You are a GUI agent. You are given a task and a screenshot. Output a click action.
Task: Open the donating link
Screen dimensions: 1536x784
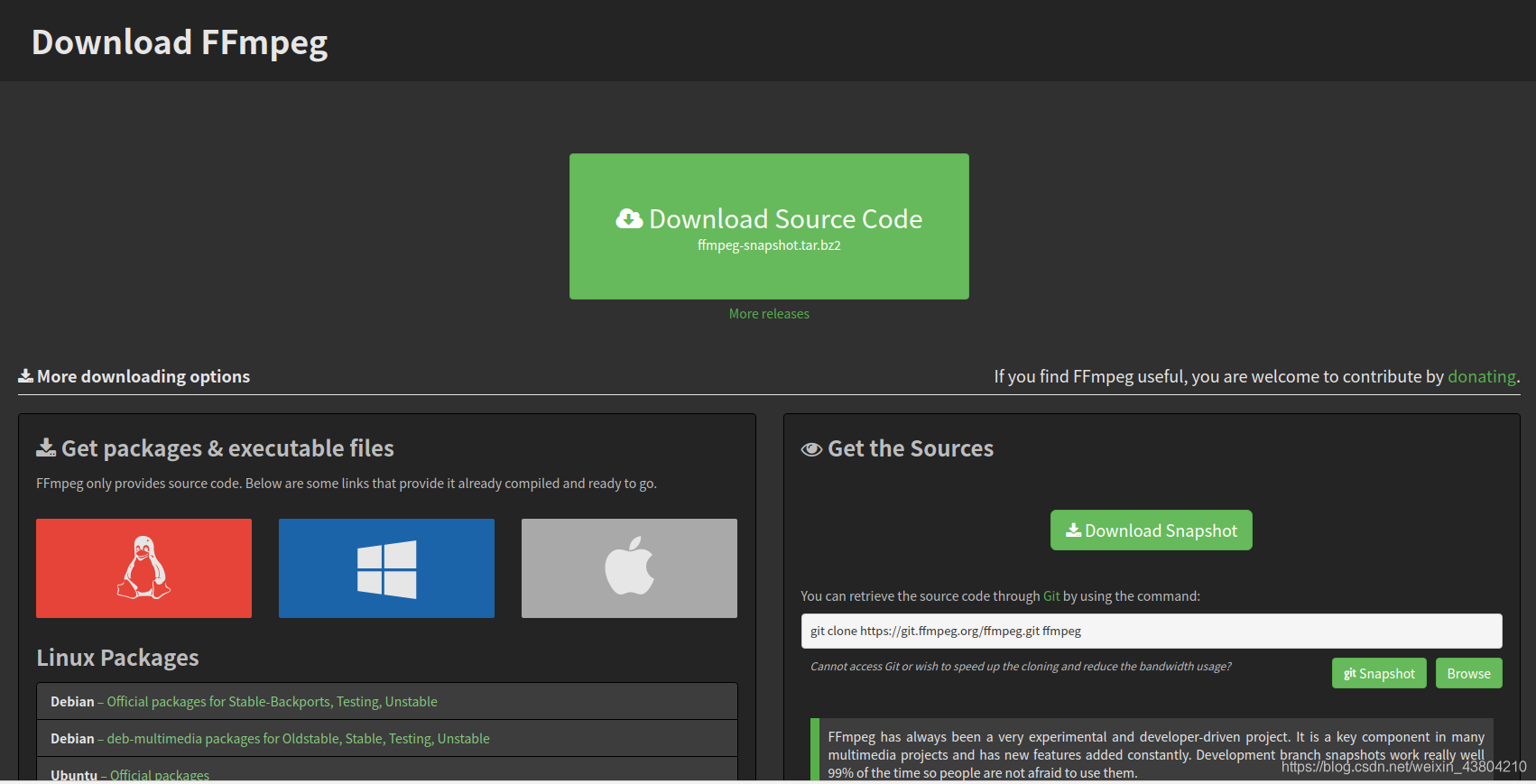coord(1481,376)
